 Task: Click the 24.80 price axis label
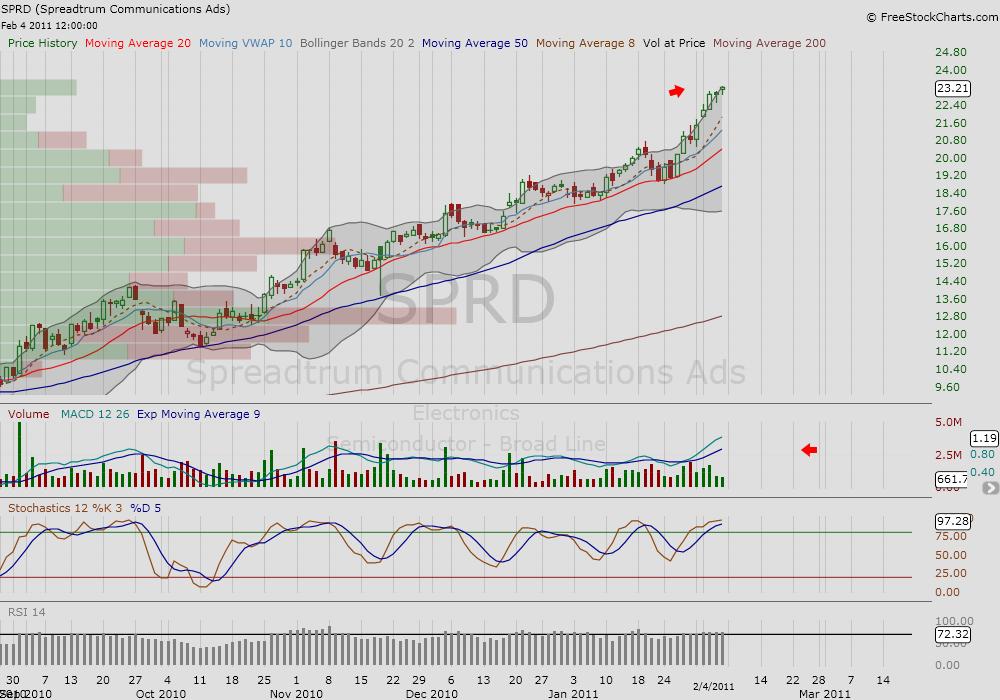click(x=951, y=52)
